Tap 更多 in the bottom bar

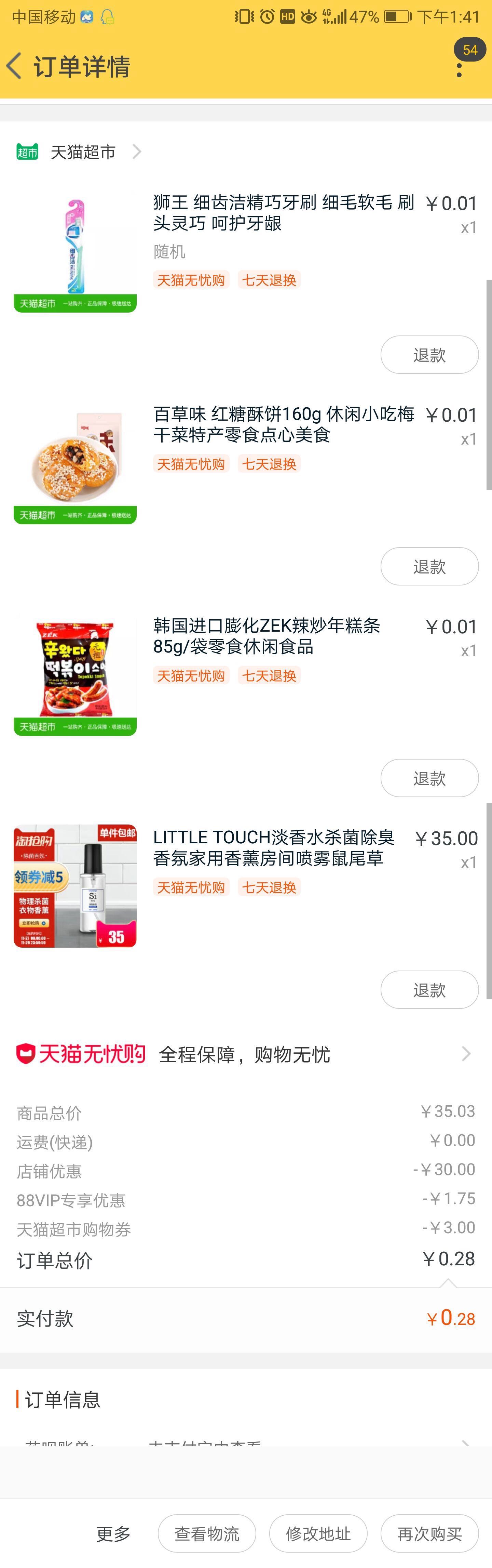click(x=113, y=1534)
